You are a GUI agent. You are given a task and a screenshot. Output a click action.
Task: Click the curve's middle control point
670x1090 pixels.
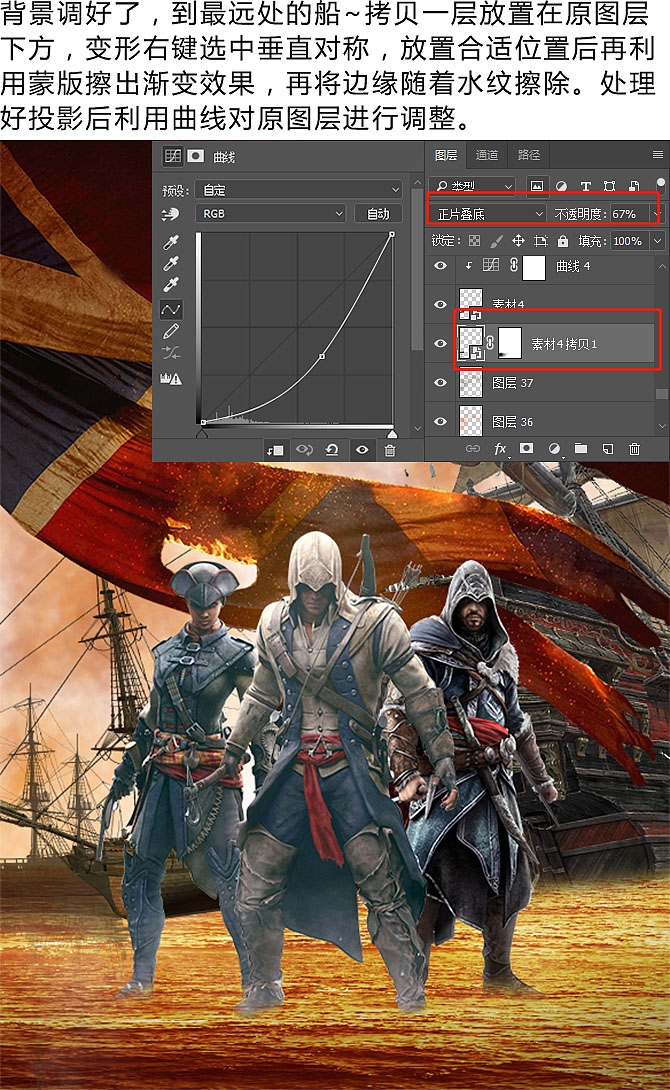click(x=322, y=356)
